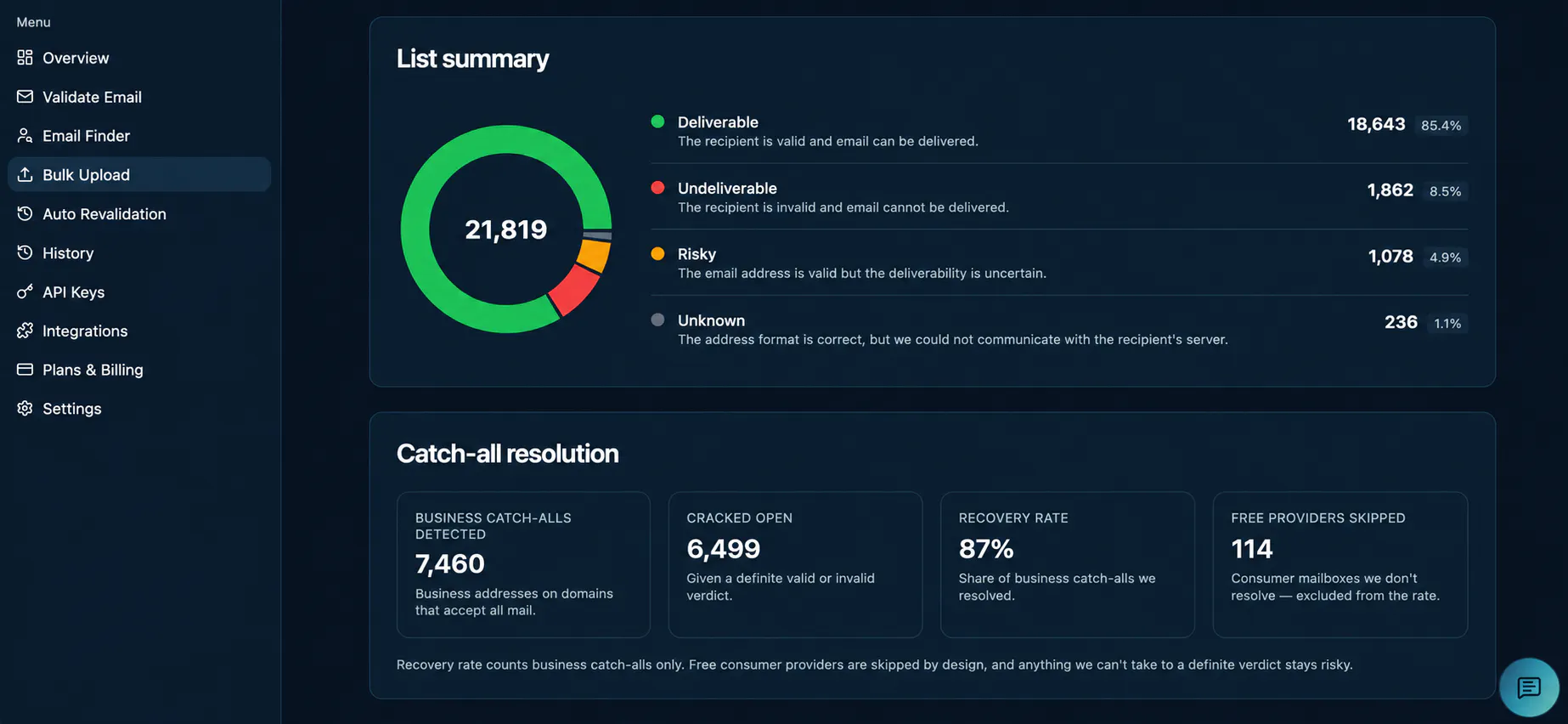Click the API Keys key icon

coord(25,291)
